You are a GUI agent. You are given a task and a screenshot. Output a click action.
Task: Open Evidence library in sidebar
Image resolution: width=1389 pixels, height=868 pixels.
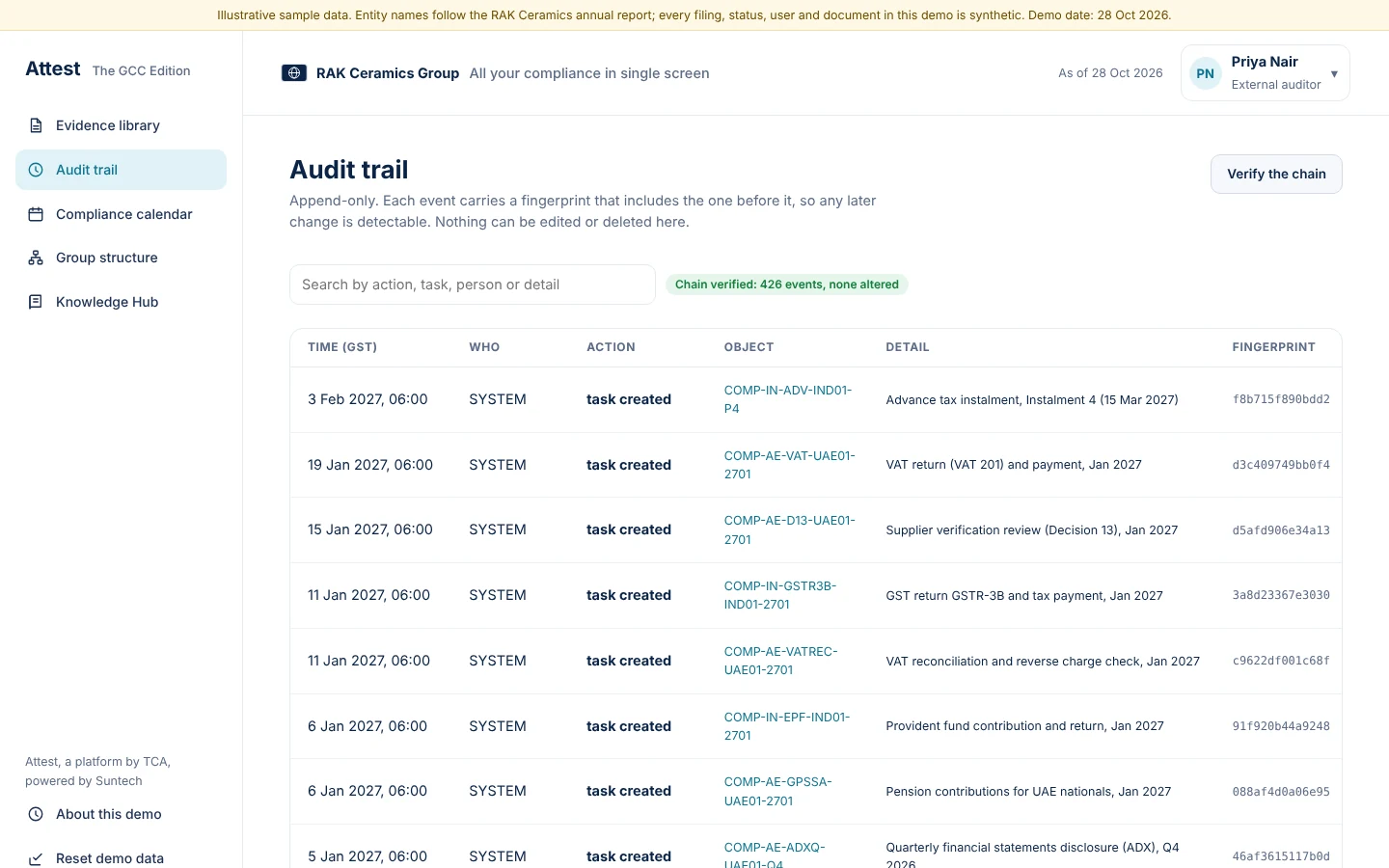pyautogui.click(x=121, y=125)
